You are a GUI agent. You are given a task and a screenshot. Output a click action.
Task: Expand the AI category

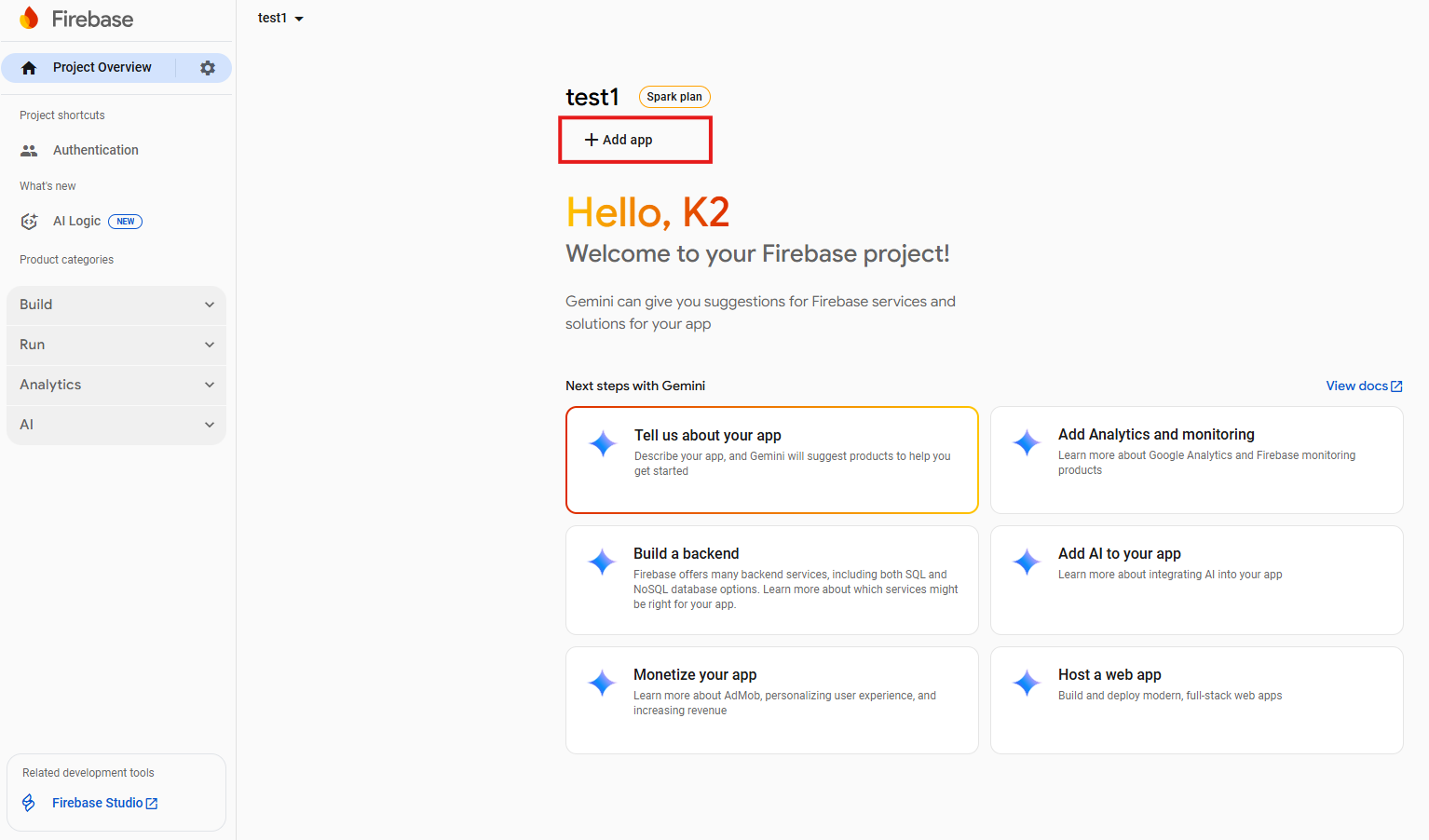[x=116, y=425]
